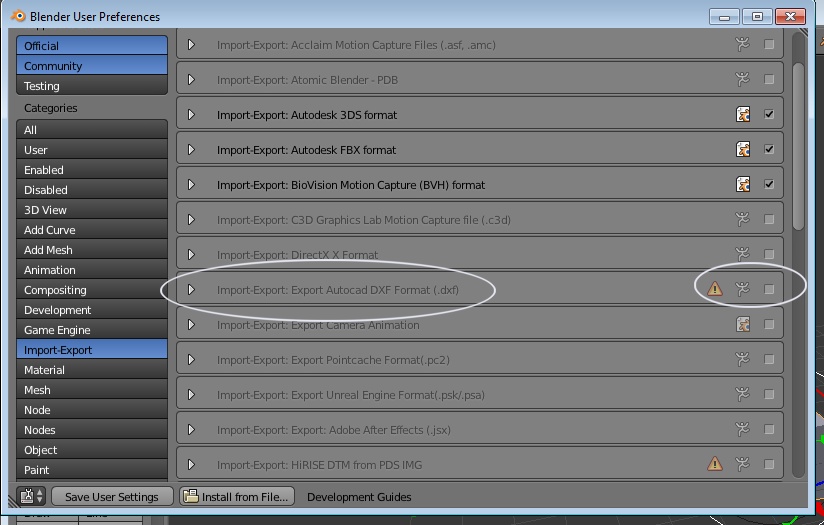Enable the Export Camera Animation addon

point(769,324)
